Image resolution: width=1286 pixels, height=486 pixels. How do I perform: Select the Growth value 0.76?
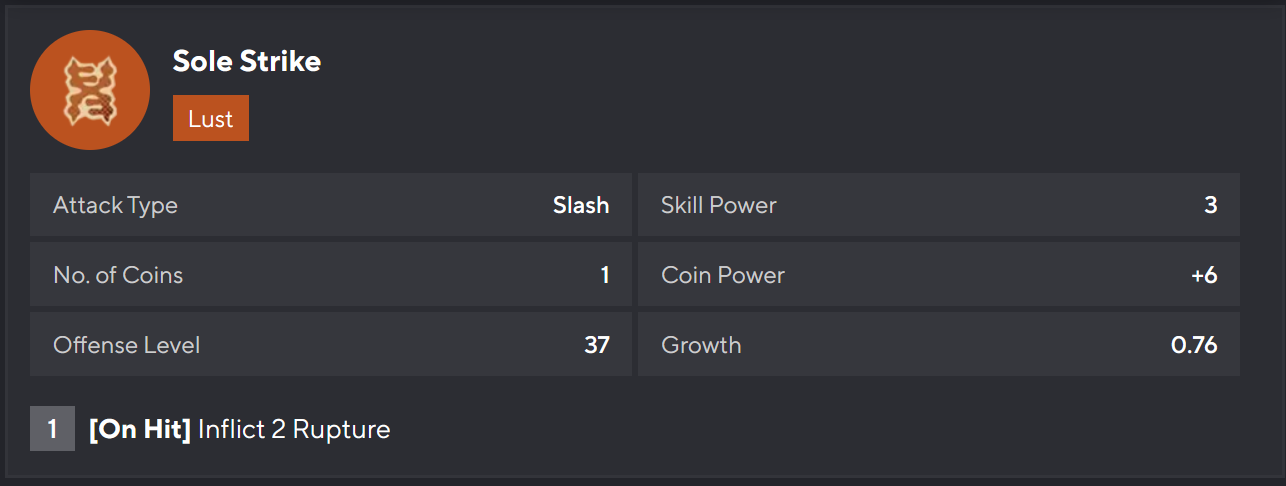click(1194, 345)
